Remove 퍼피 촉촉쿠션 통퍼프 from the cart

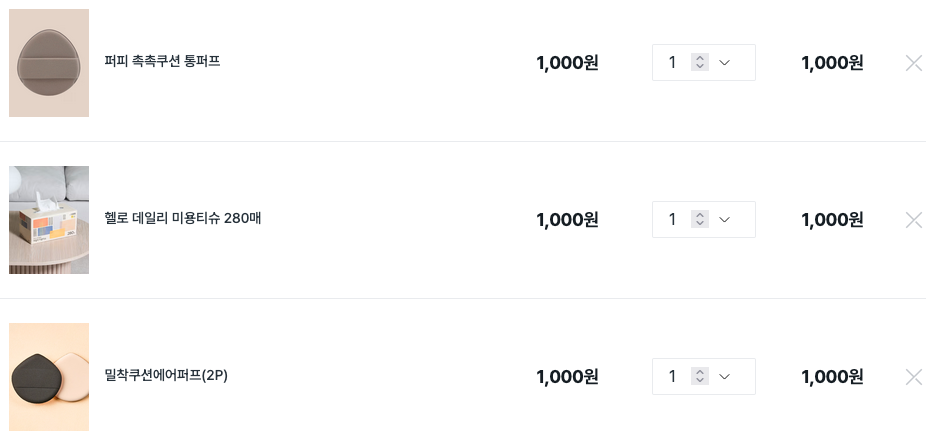(x=913, y=63)
